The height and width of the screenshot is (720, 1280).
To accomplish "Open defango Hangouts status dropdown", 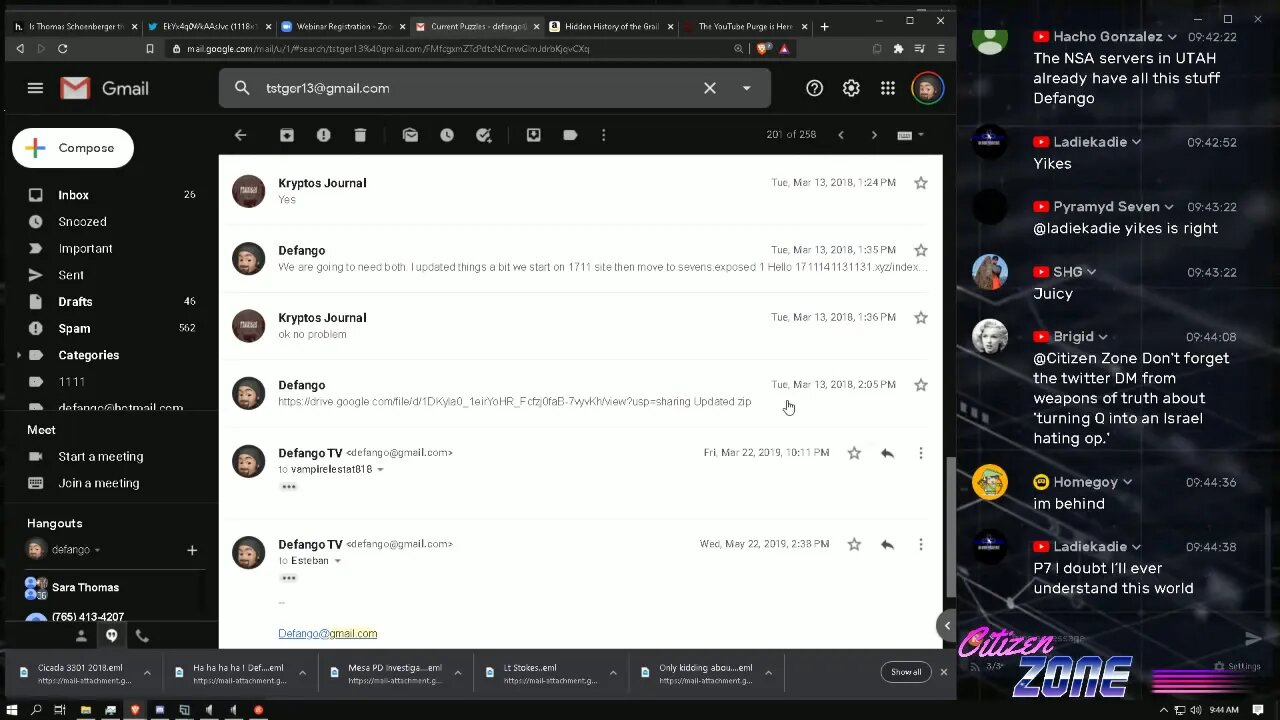I will coord(97,550).
